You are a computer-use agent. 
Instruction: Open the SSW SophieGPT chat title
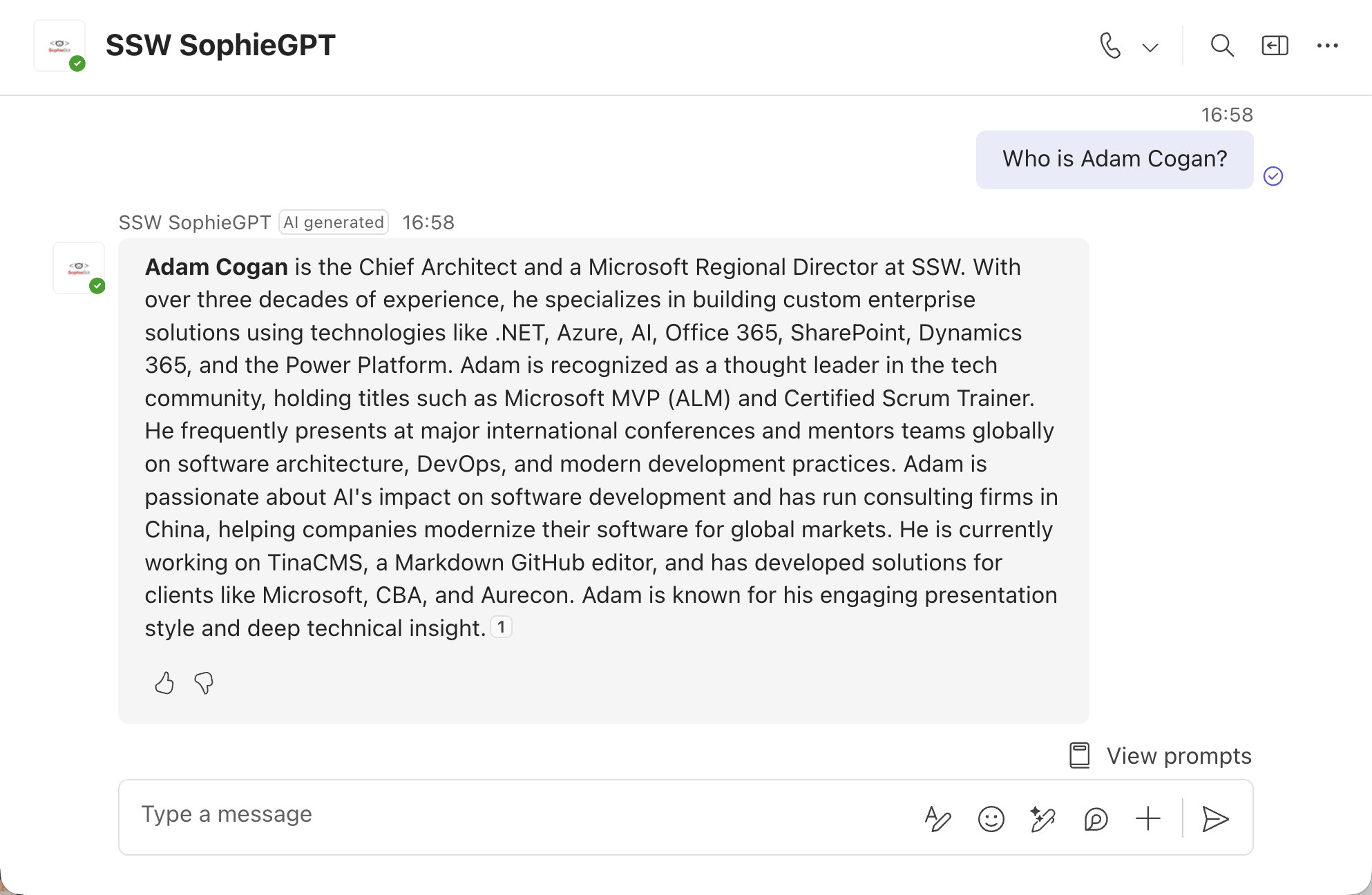click(220, 46)
